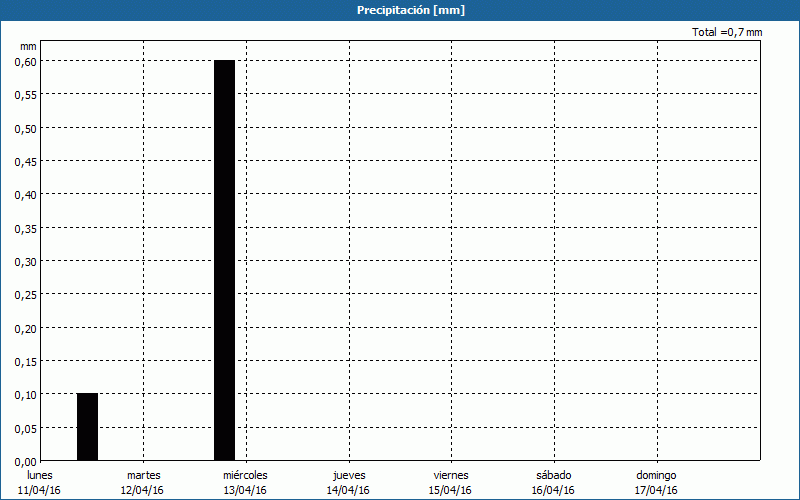Select the miércoles axis label
Image resolution: width=800 pixels, height=500 pixels.
[x=245, y=475]
